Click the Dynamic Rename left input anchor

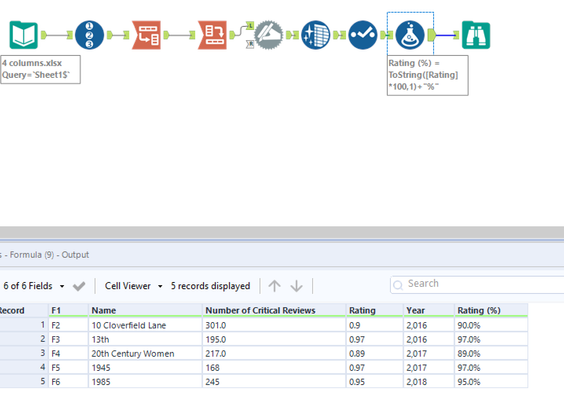click(x=250, y=25)
